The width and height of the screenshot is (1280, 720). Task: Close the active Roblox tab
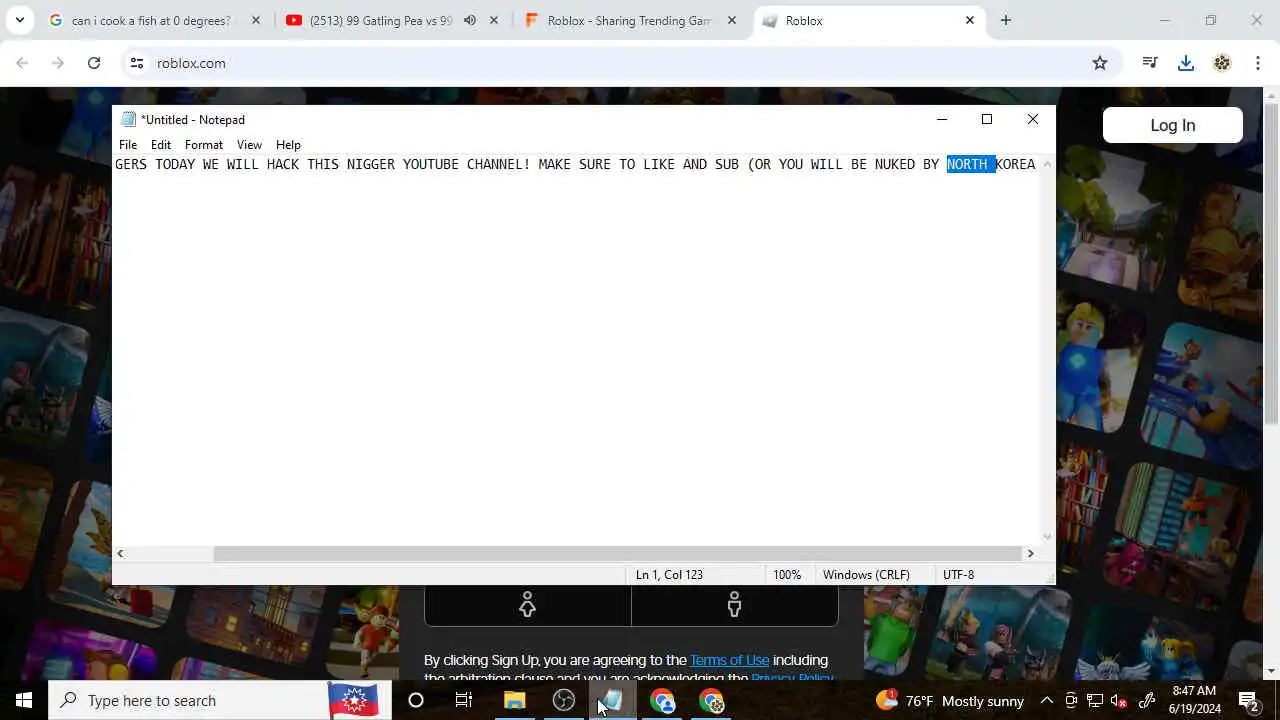click(970, 20)
